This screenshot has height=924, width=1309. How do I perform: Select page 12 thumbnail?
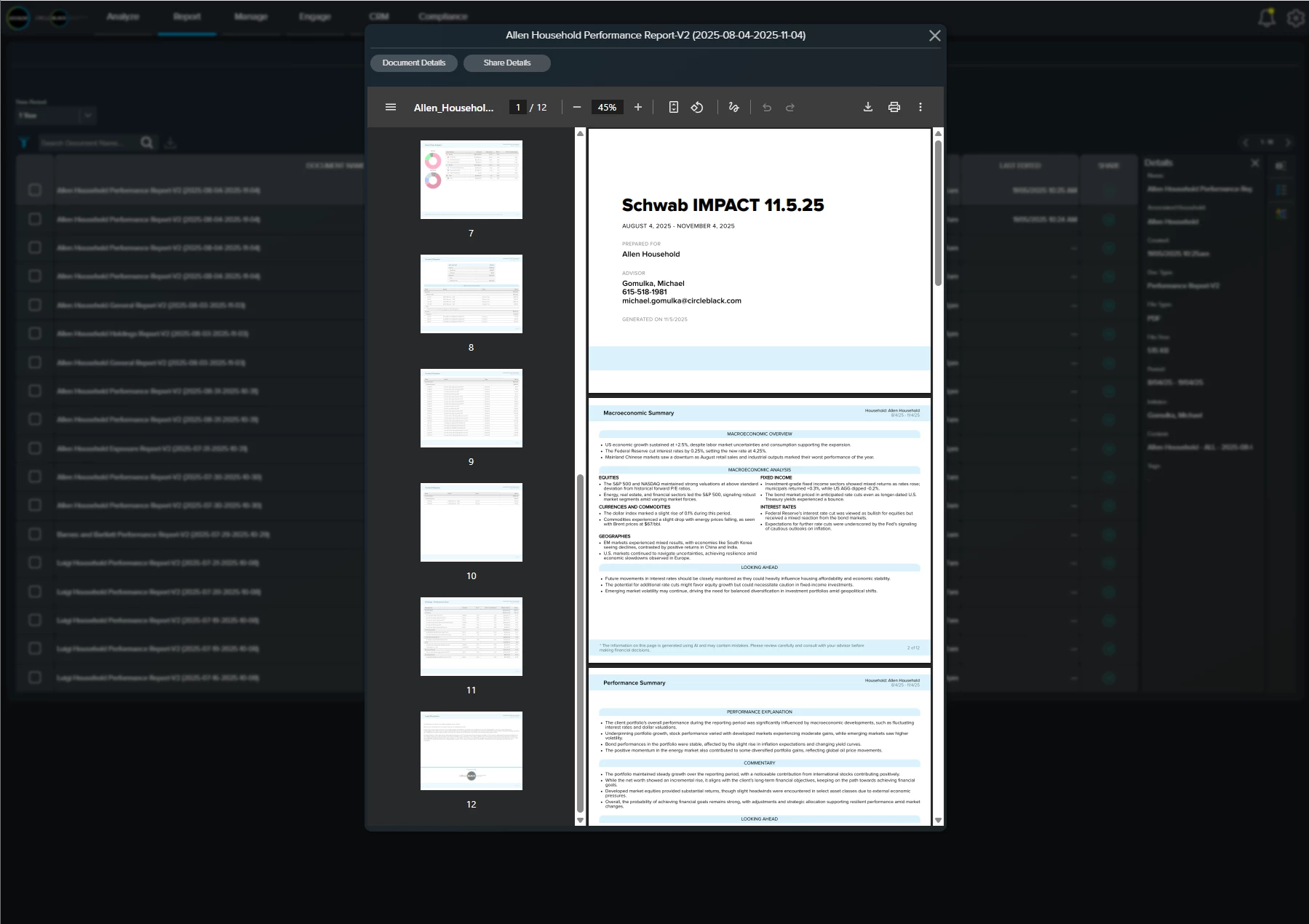pos(472,751)
